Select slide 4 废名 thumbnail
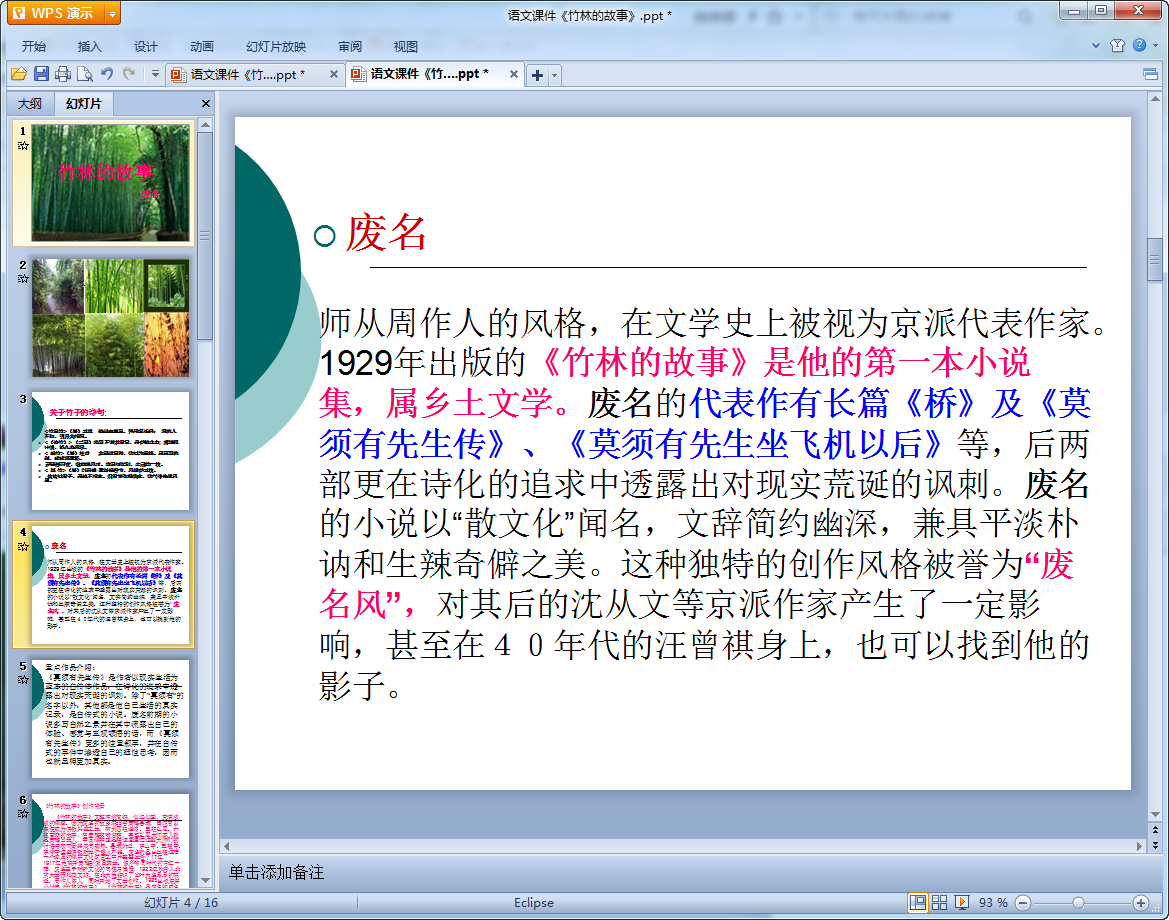The width and height of the screenshot is (1169, 920). tap(110, 585)
